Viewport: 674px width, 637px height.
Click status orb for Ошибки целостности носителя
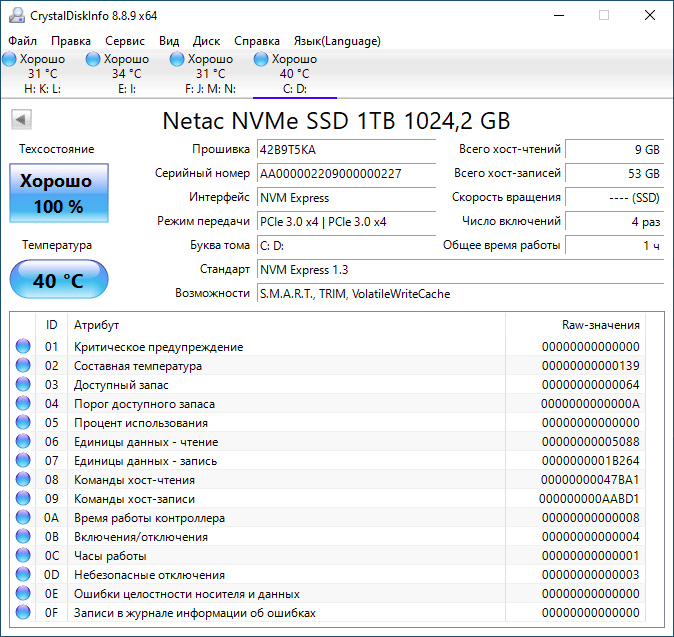[23, 594]
